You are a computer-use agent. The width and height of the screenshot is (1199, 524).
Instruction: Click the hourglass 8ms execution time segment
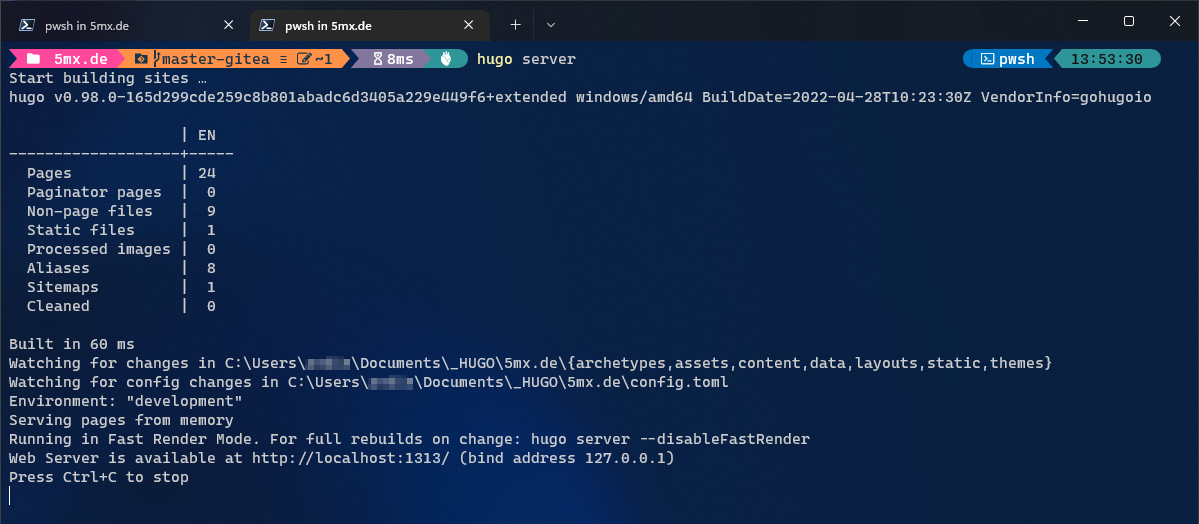pyautogui.click(x=392, y=59)
